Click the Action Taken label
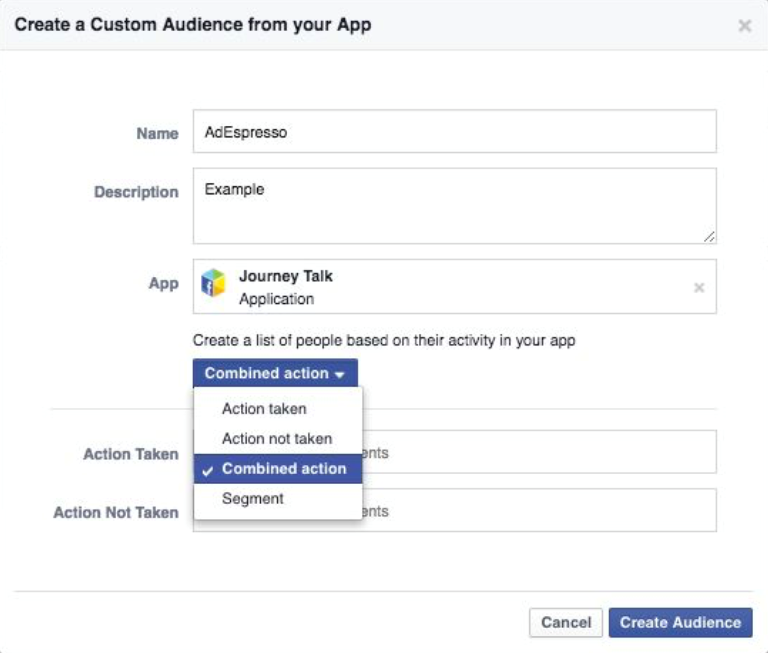This screenshot has height=653, width=768. click(x=130, y=454)
